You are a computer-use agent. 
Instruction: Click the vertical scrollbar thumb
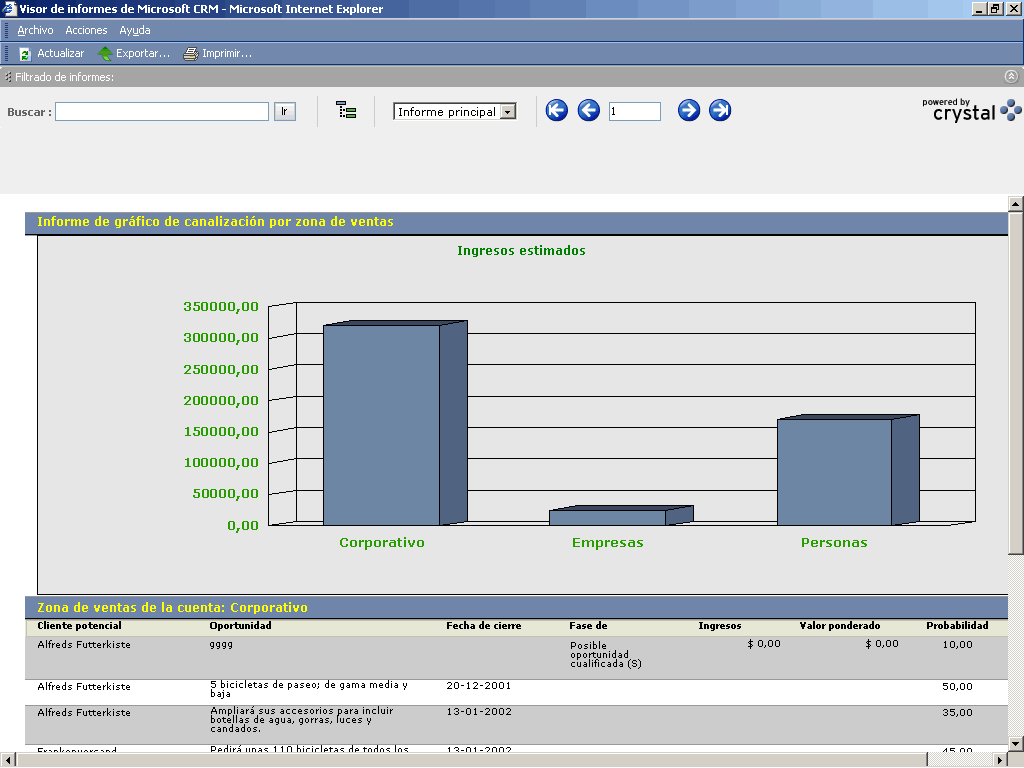1016,383
